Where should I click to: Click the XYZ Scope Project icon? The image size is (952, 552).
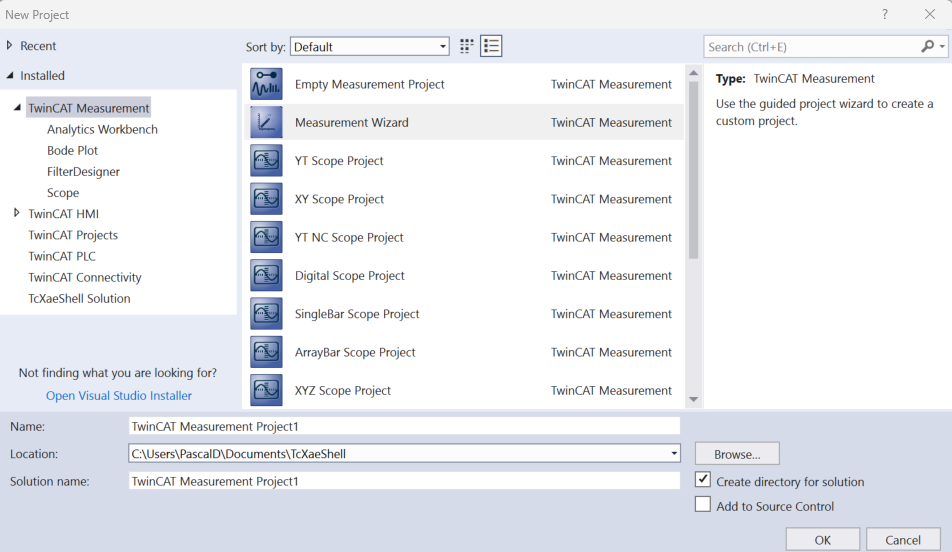tap(266, 390)
